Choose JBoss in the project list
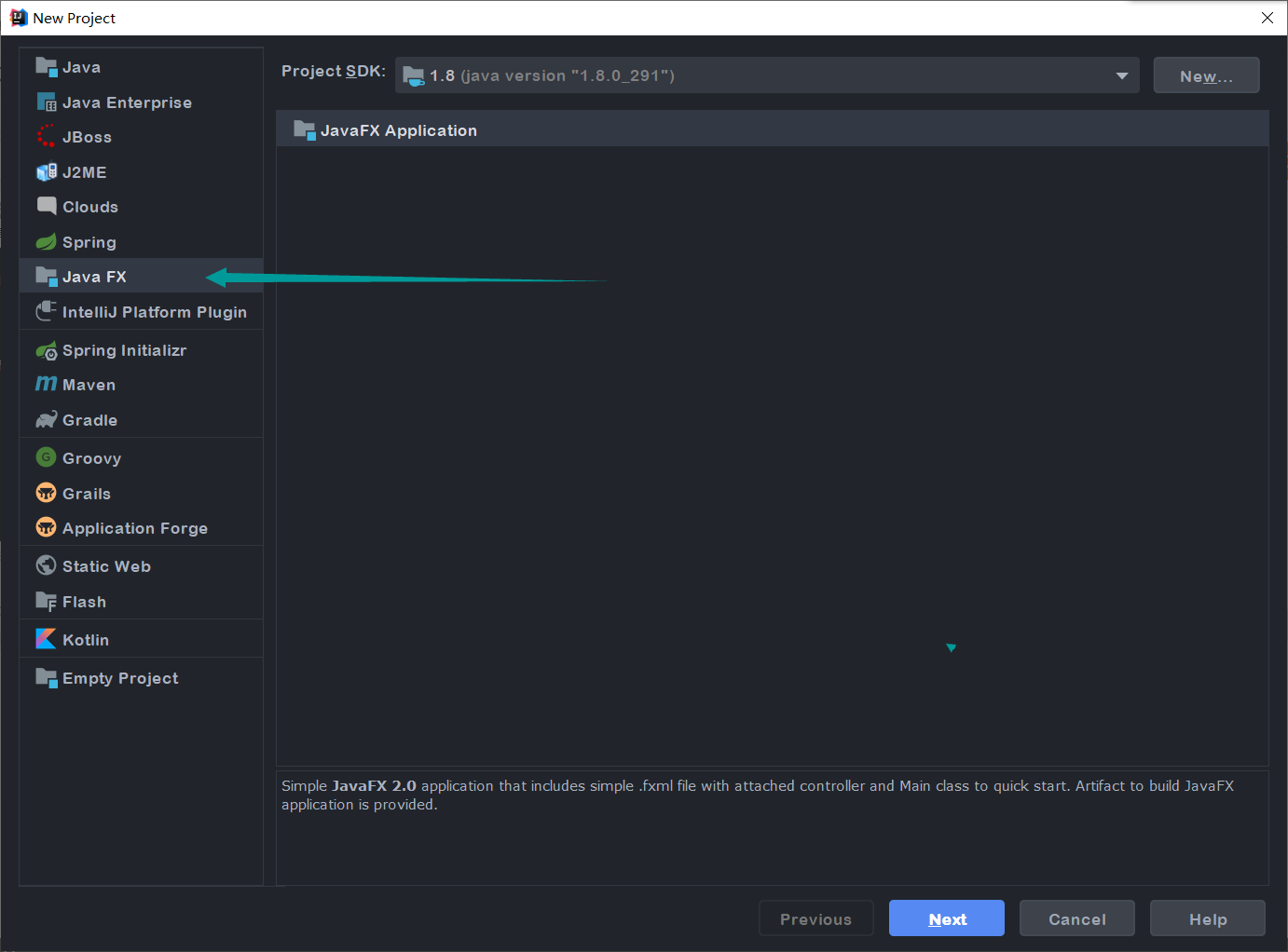Screen dimensions: 1288x952 point(141,137)
